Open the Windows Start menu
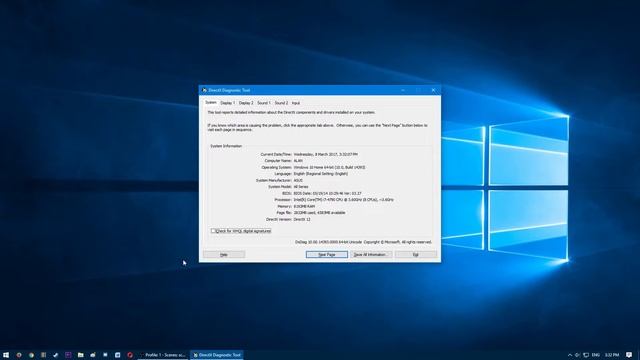The image size is (640, 360). point(6,355)
